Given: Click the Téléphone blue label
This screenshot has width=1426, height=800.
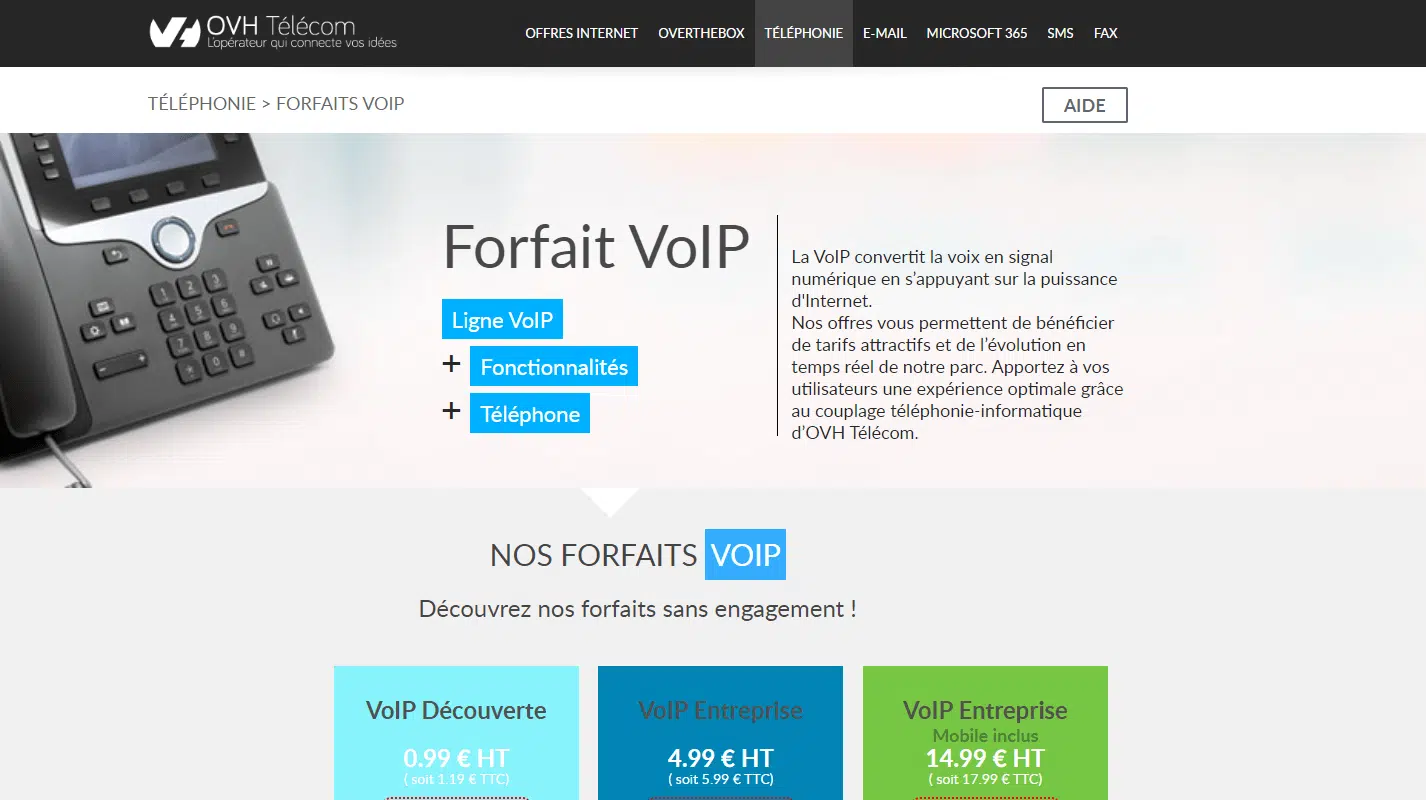Looking at the screenshot, I should click(x=530, y=413).
